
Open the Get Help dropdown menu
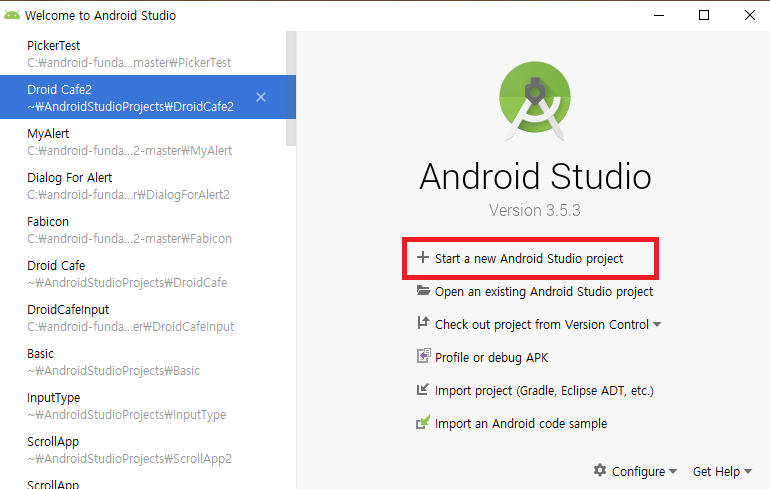[x=722, y=471]
